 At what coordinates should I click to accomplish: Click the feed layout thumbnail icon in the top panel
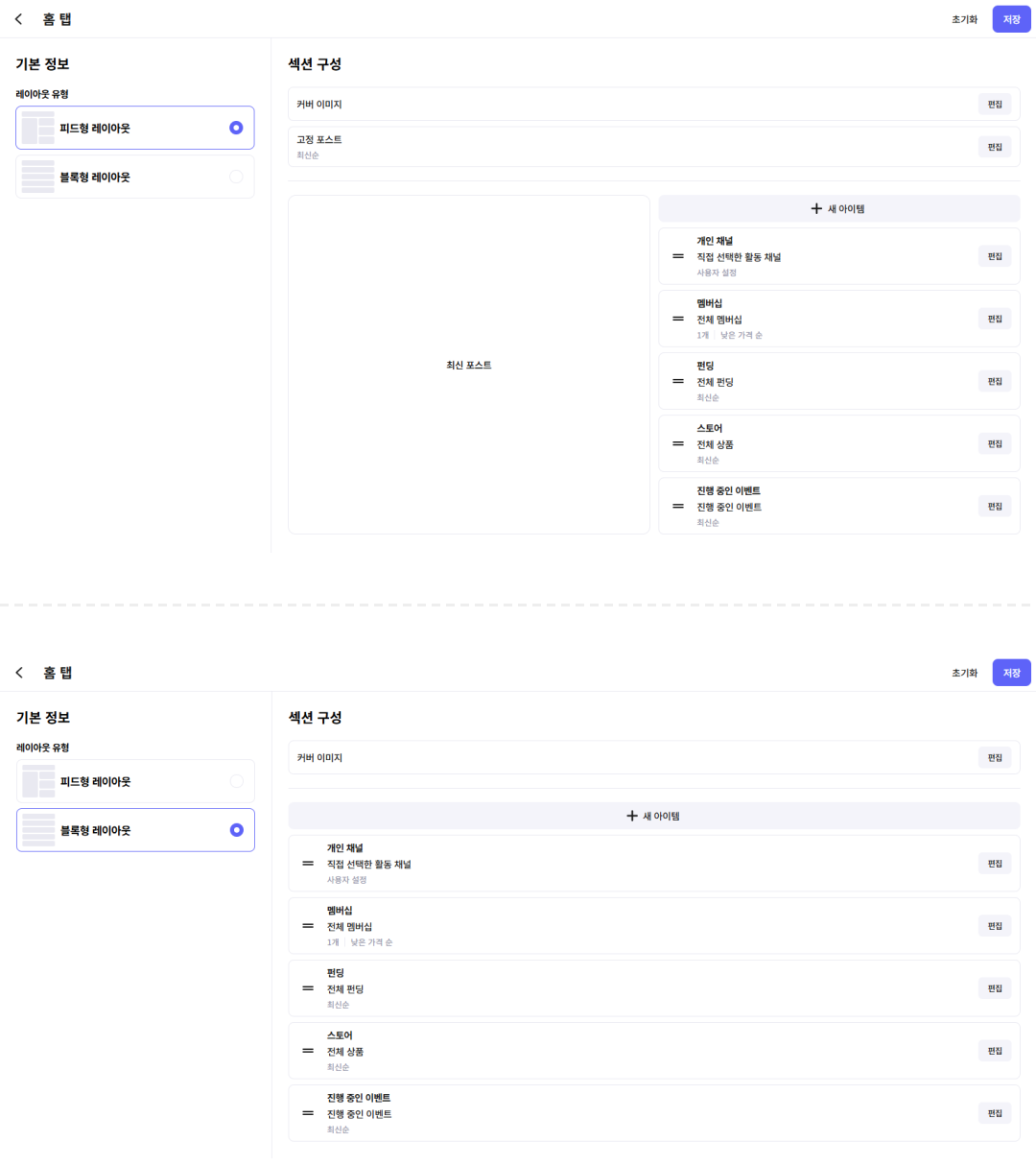point(38,128)
